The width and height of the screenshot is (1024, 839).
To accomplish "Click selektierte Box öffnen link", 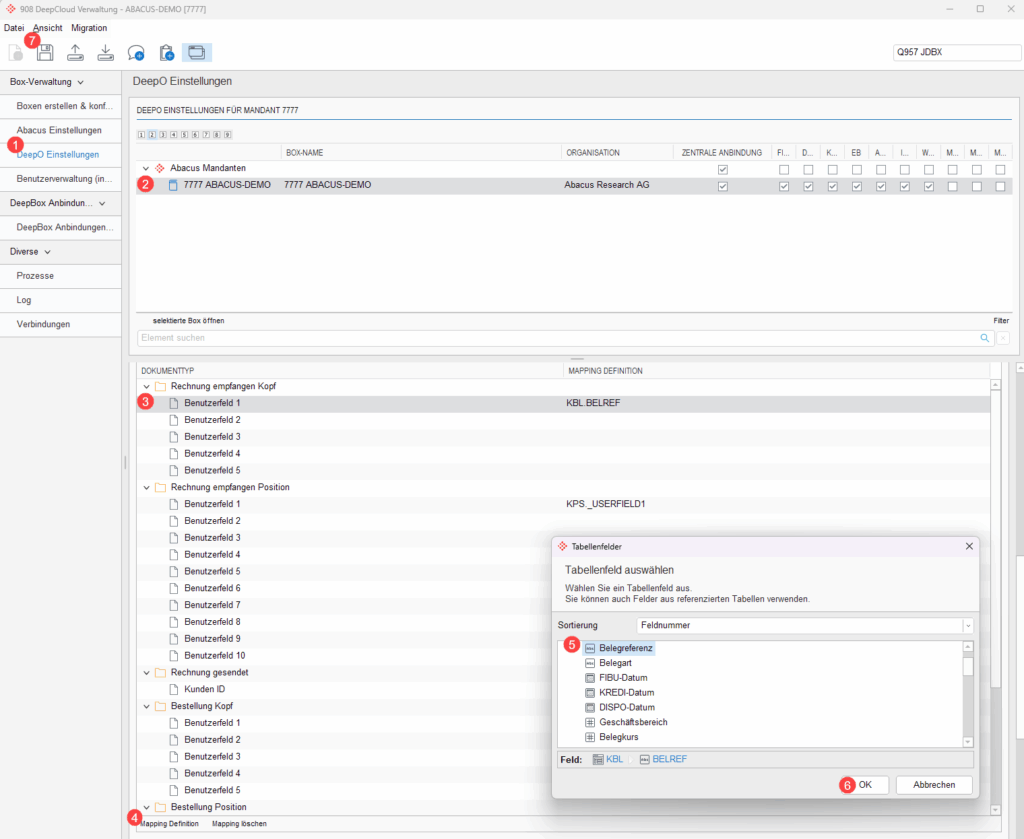I will (189, 321).
